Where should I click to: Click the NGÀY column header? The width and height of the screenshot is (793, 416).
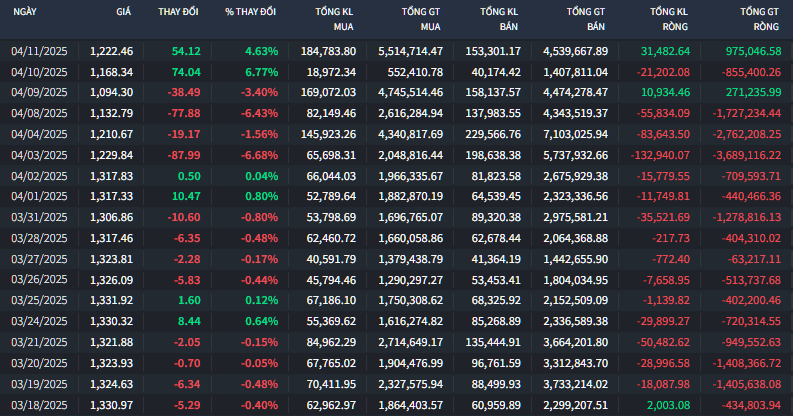[x=25, y=12]
